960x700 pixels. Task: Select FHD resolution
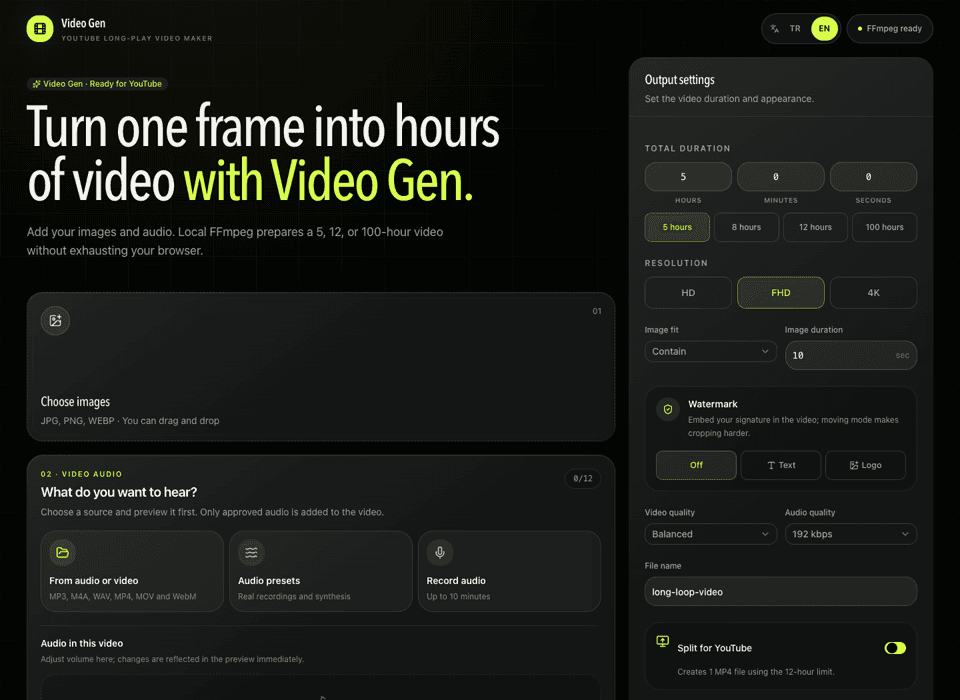point(781,293)
